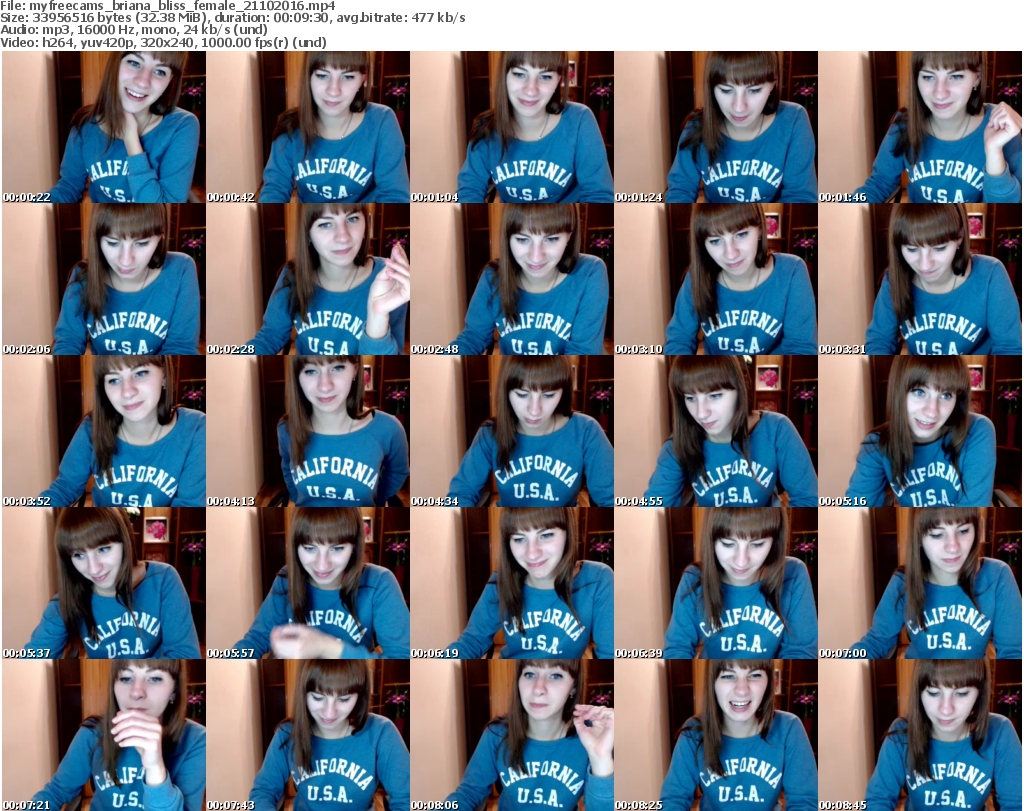
Task: Select the frame at 00:03:31
Action: (x=919, y=279)
